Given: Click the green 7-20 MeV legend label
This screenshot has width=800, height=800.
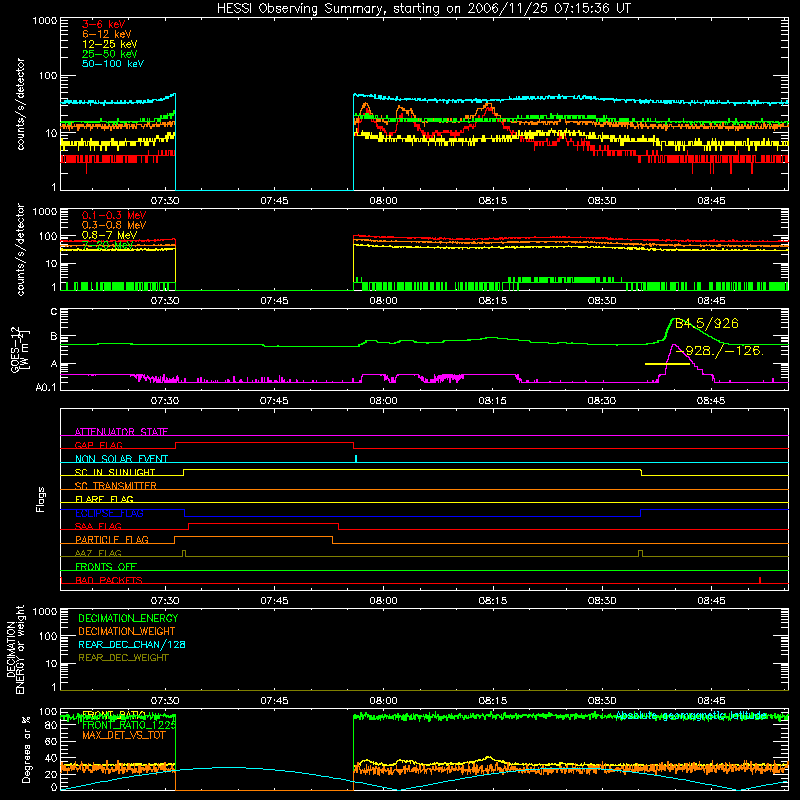Looking at the screenshot, I should [107, 245].
